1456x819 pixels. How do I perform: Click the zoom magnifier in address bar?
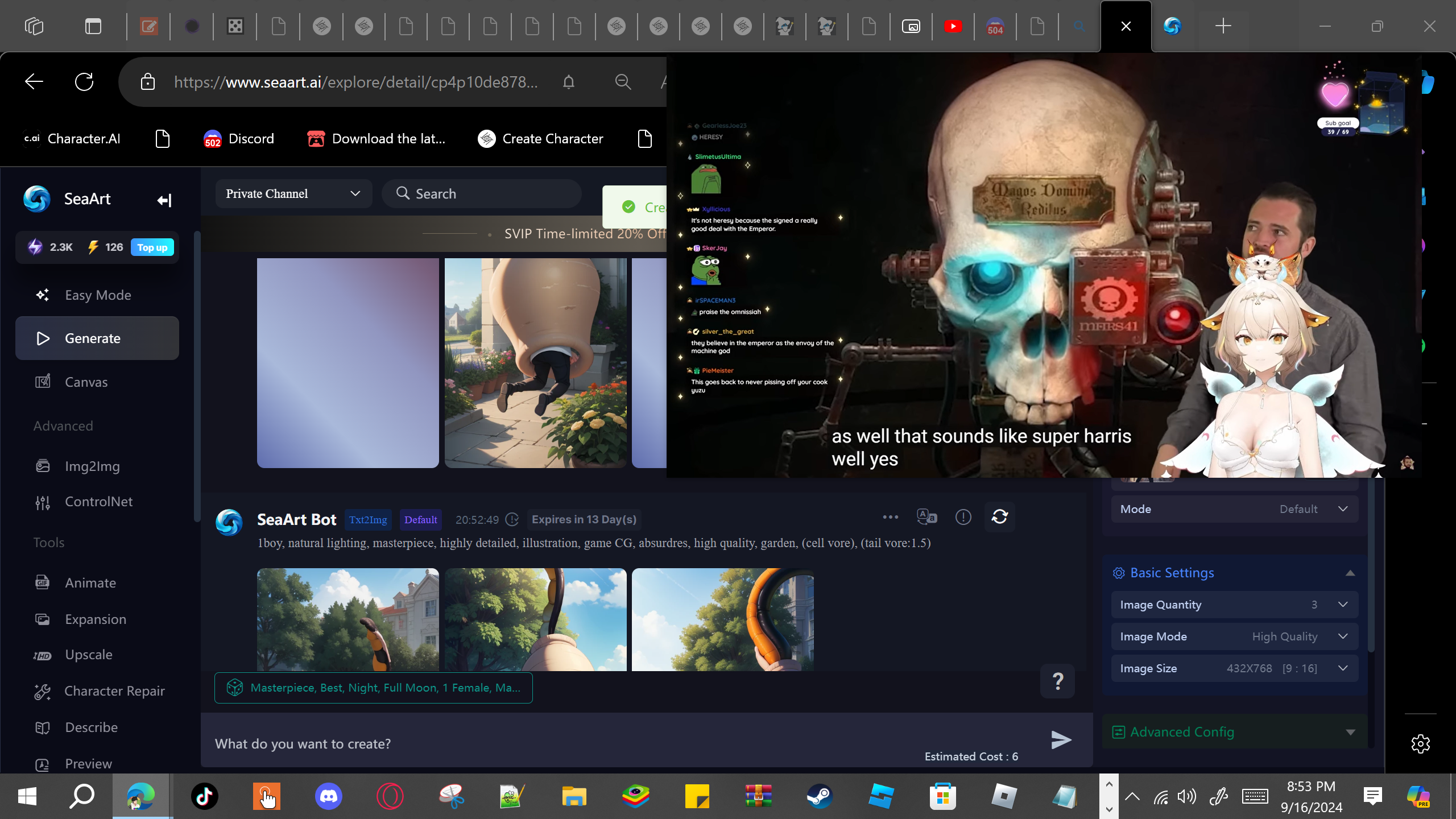coord(623,82)
